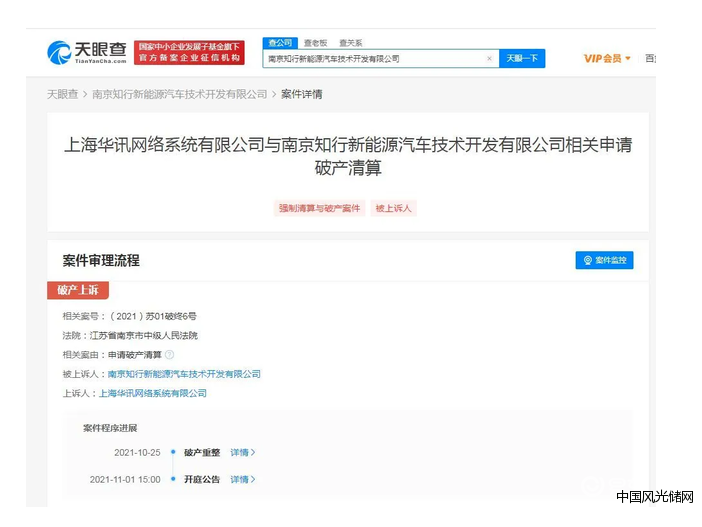702x527 pixels.
Task: Click the help question mark next to 申请破产清算
Action: pos(169,355)
